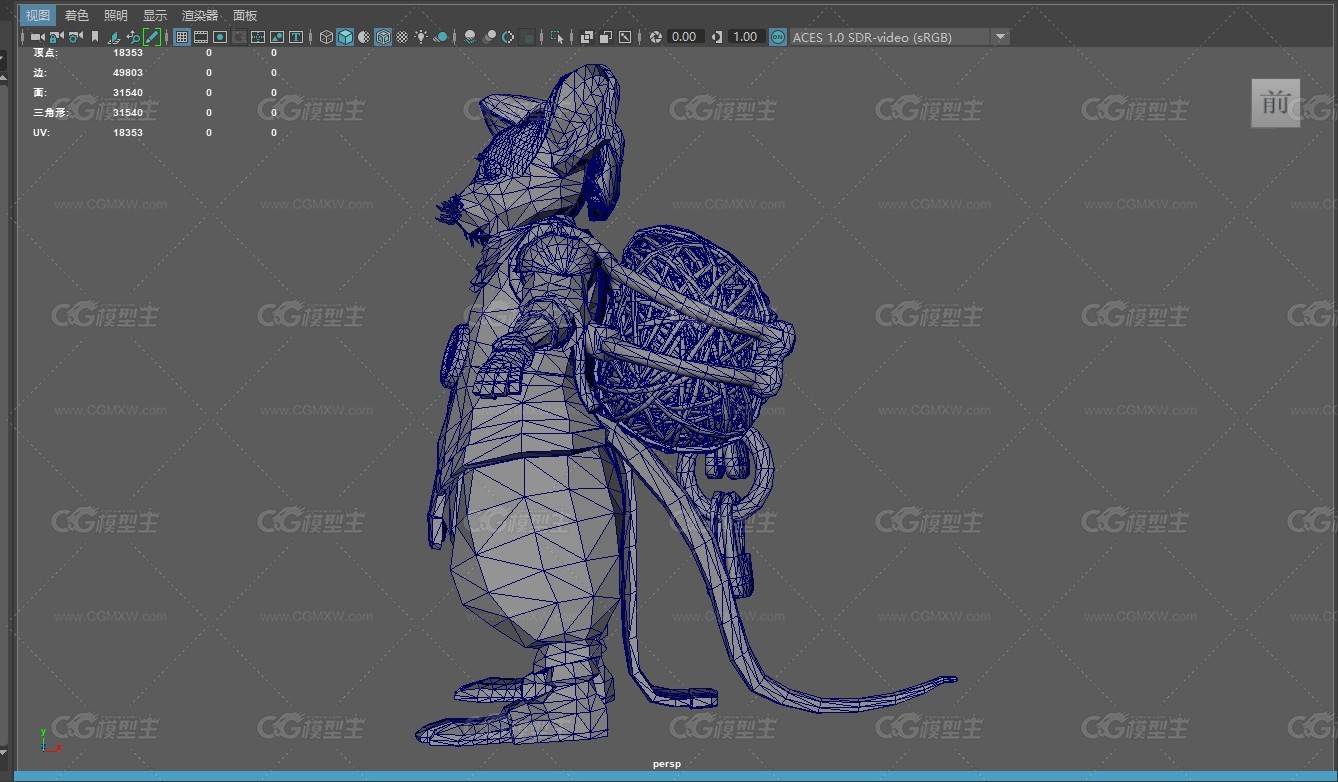Toggle the use all lights bulb icon

click(421, 37)
